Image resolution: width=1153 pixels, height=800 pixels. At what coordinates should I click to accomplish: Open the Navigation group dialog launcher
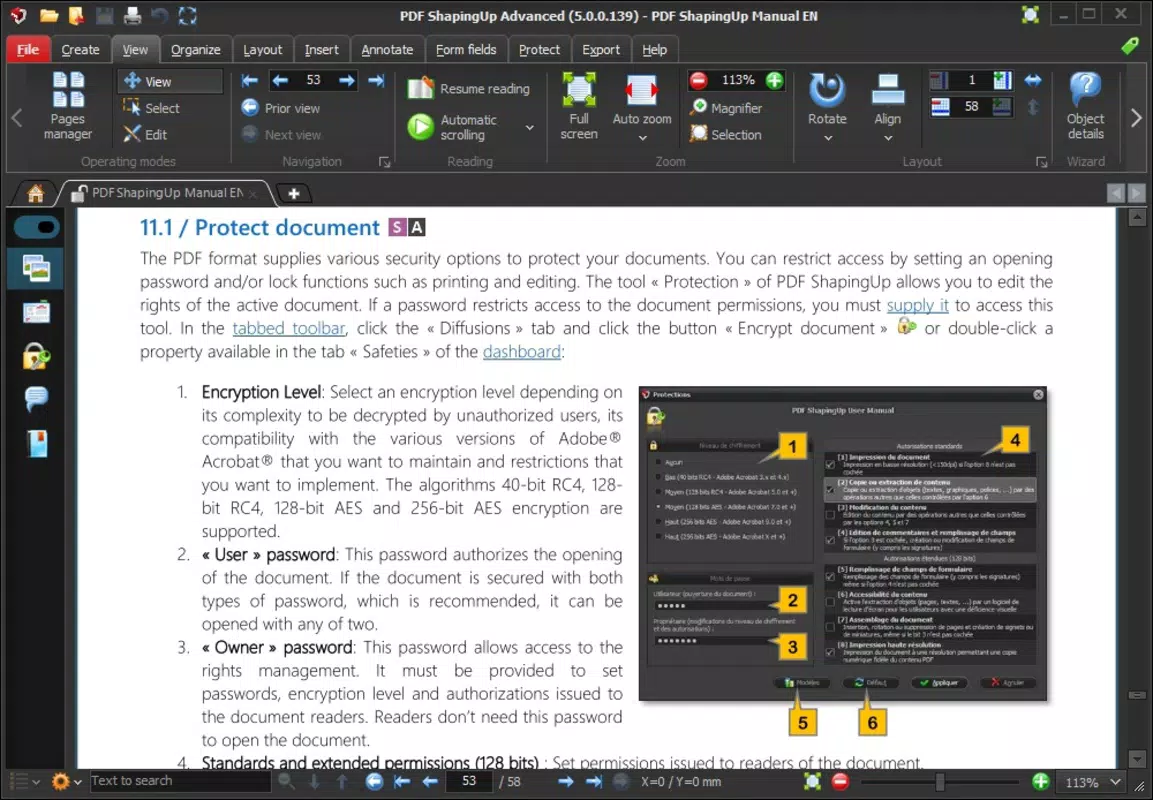coord(385,162)
